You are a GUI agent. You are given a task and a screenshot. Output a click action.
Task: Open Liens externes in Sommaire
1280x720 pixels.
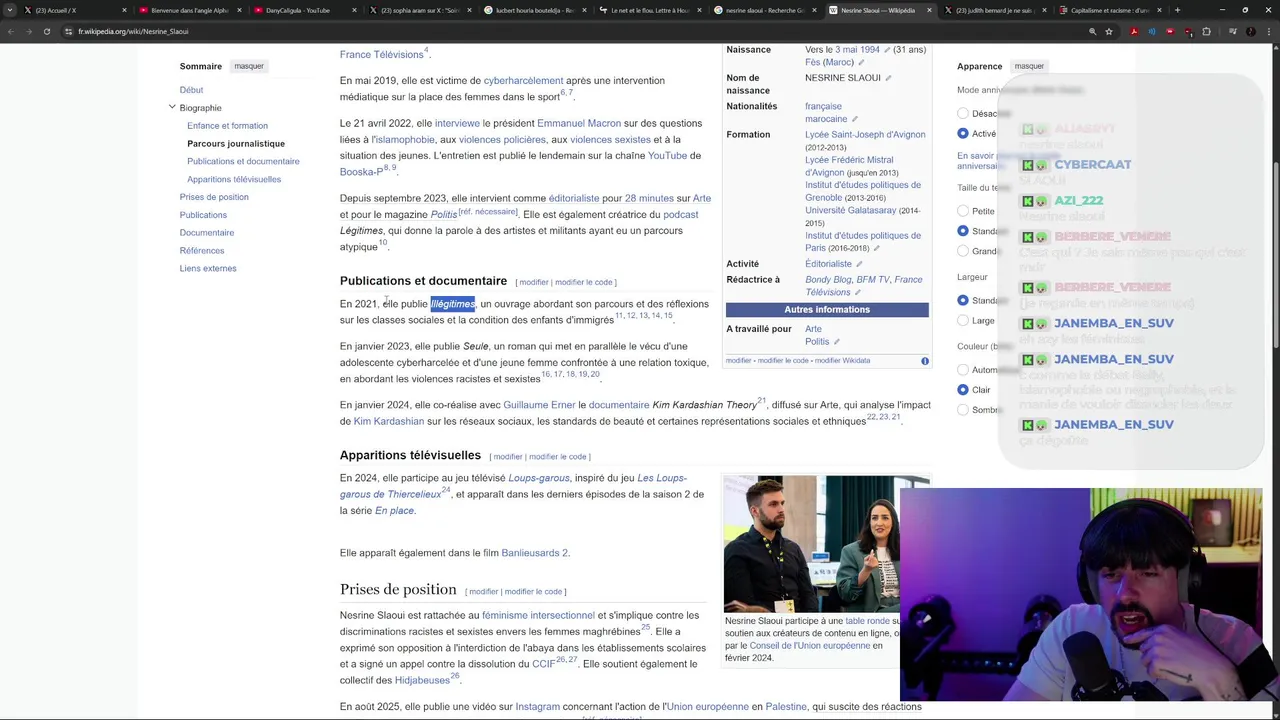208,268
